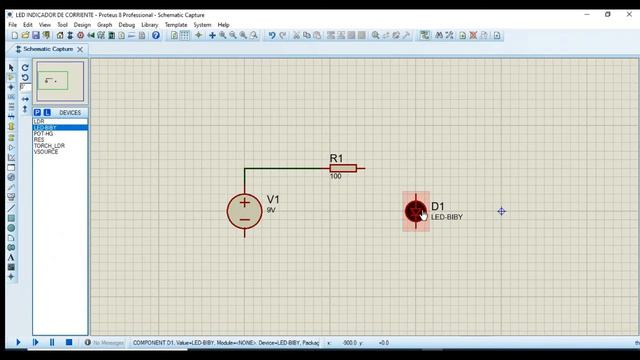This screenshot has height=360, width=640.
Task: Select the Text Script mode tool
Action: (x=11, y=107)
